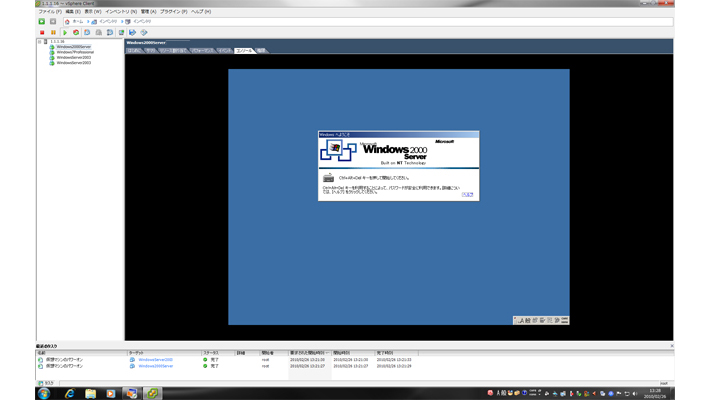Sort tasks by 要求された開始時刻 column header
Screen dimensions: 710x400
310,353
